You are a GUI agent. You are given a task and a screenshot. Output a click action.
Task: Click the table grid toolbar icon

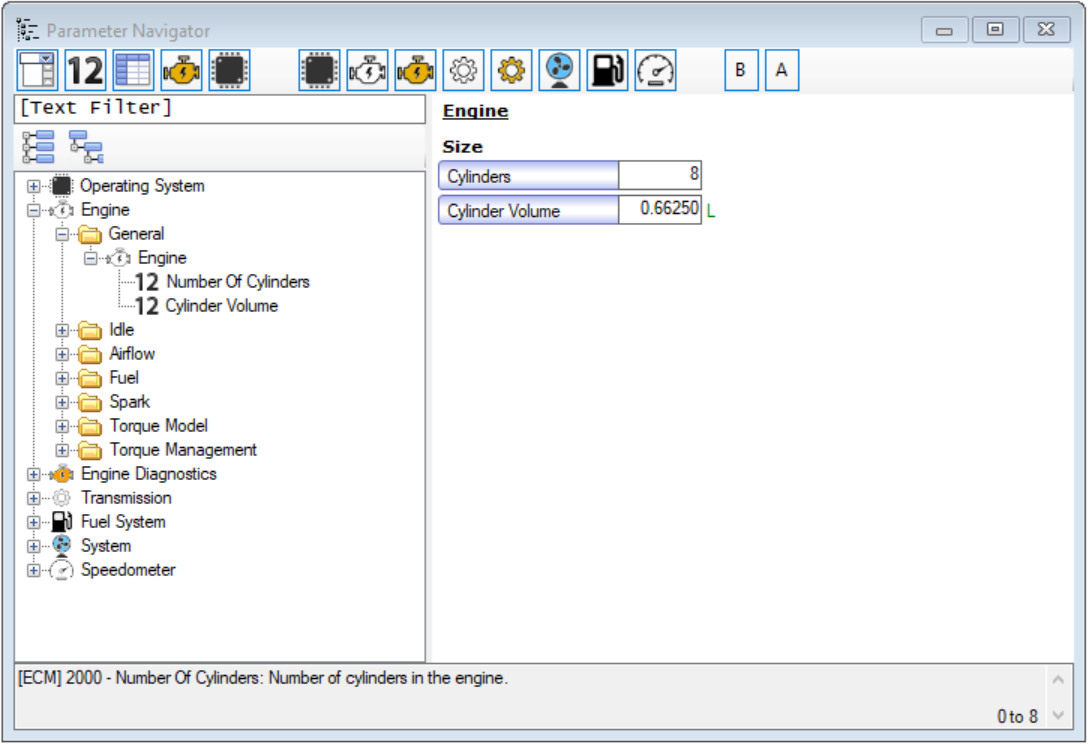pos(133,71)
